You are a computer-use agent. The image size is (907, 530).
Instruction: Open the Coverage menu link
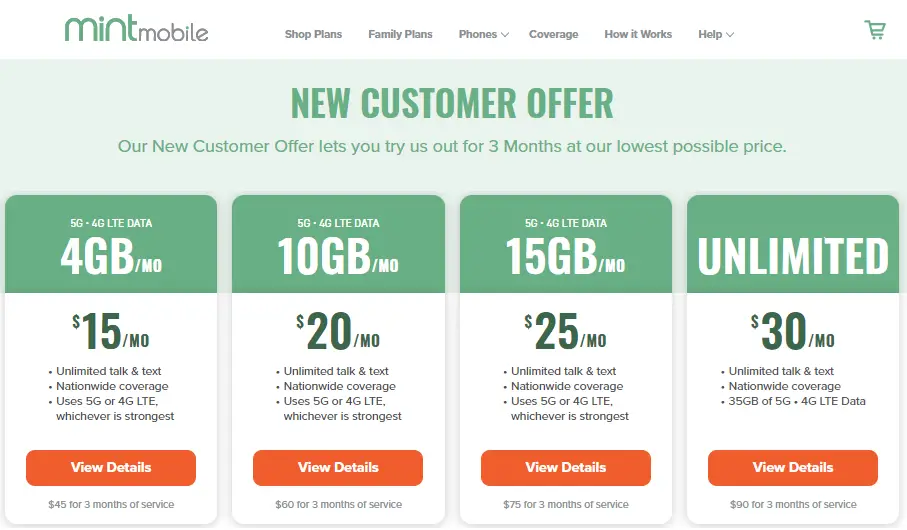click(x=553, y=34)
